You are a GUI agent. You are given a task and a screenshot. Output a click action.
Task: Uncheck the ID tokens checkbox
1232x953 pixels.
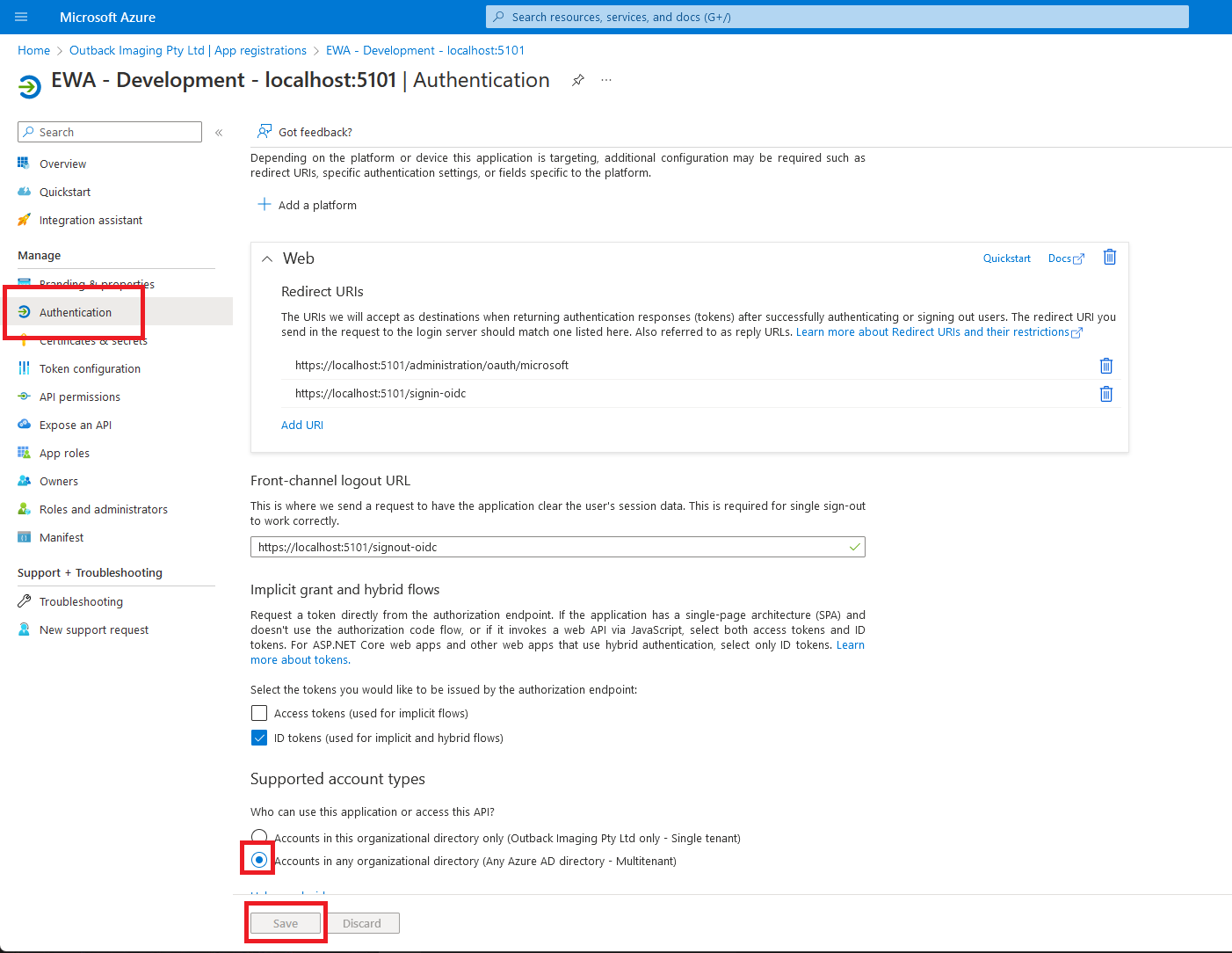(x=259, y=738)
